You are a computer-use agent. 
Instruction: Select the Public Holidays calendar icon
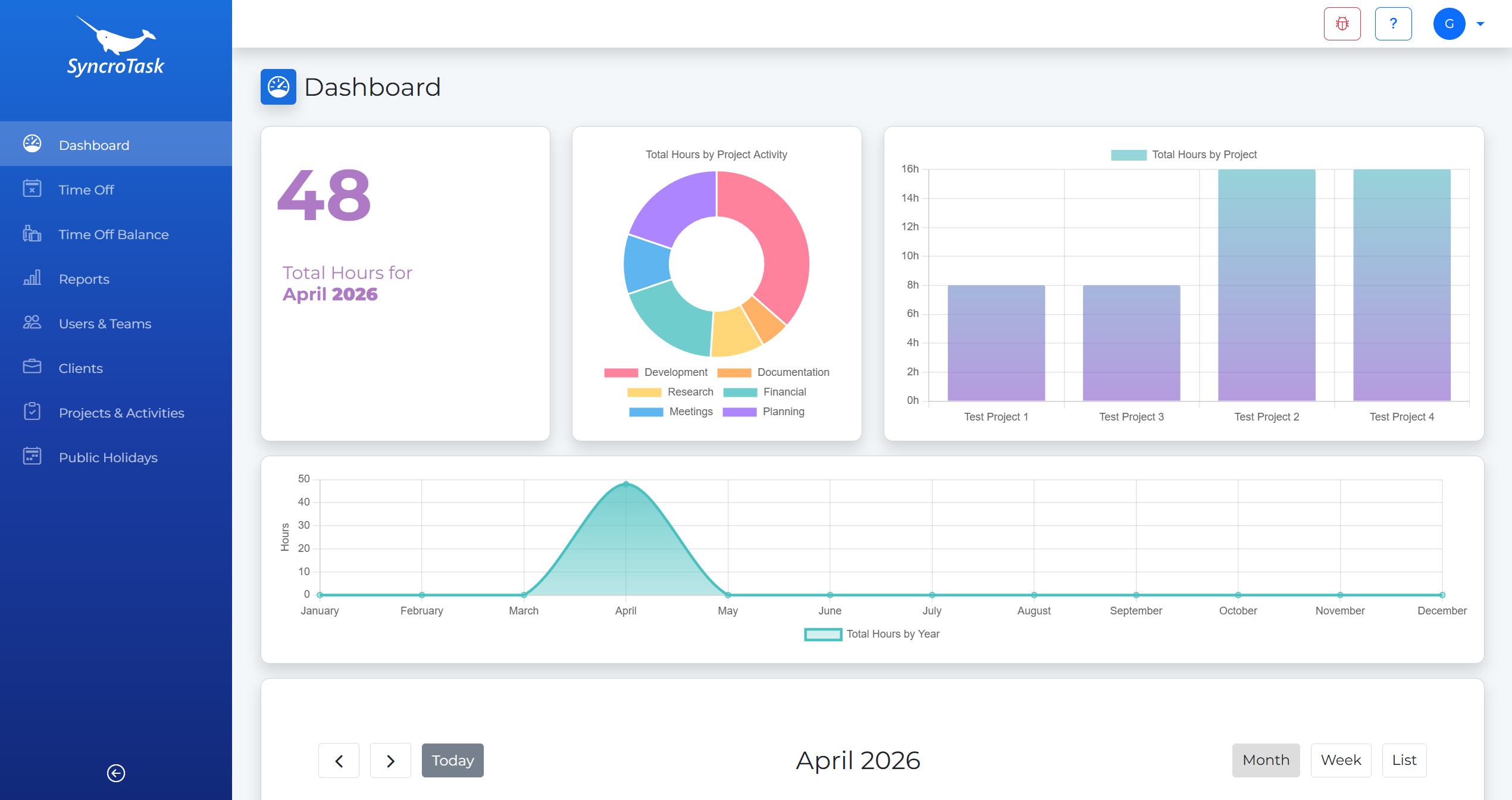[32, 457]
